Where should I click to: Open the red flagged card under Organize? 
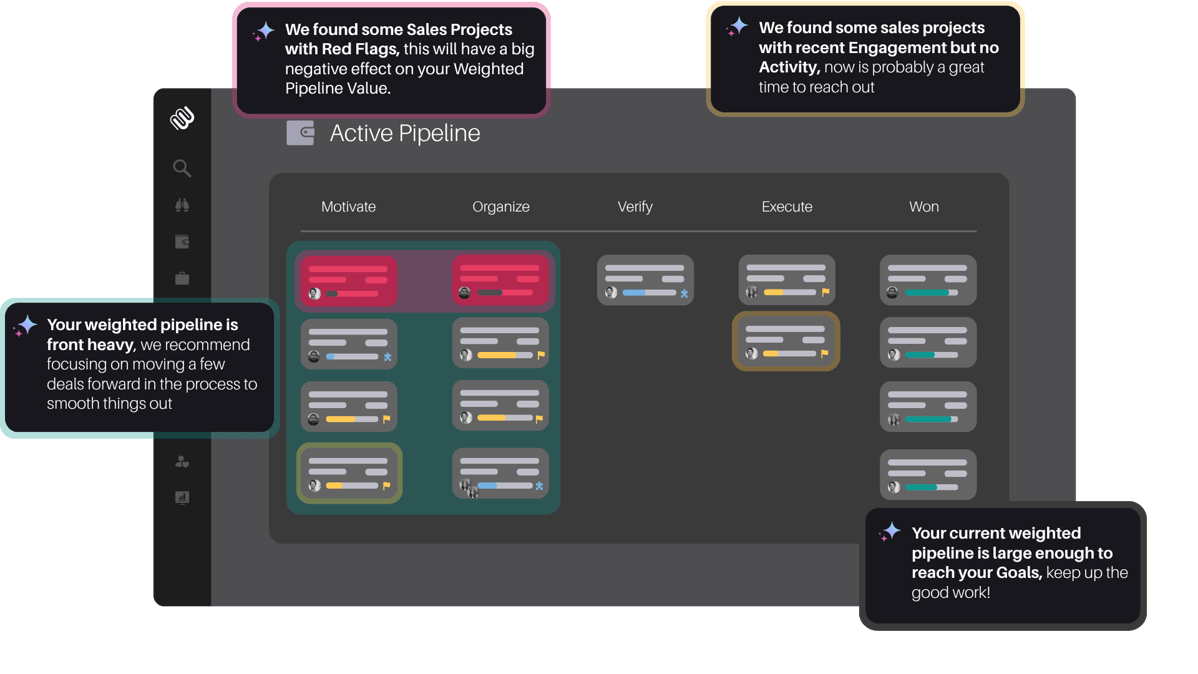pos(500,280)
